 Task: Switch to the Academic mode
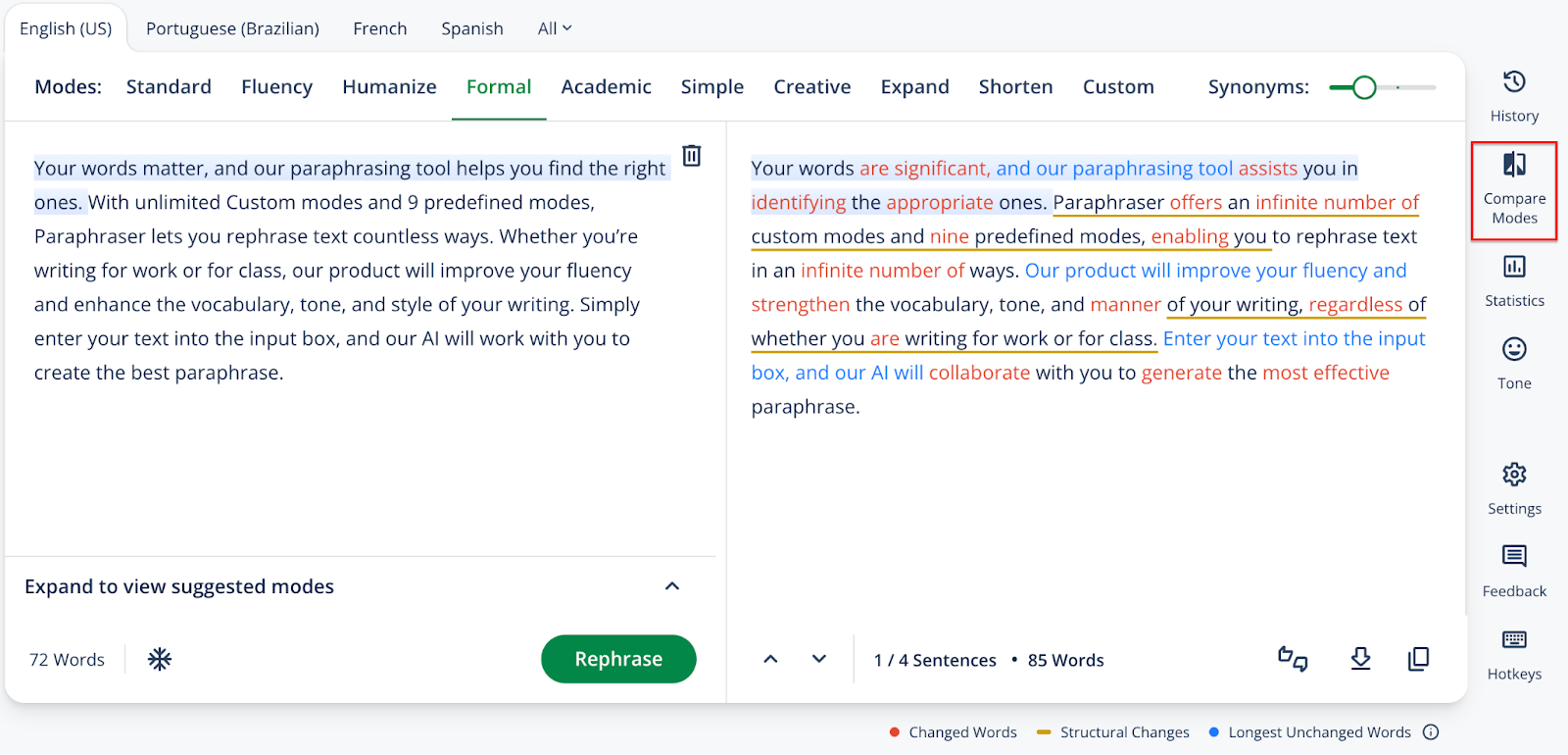606,87
